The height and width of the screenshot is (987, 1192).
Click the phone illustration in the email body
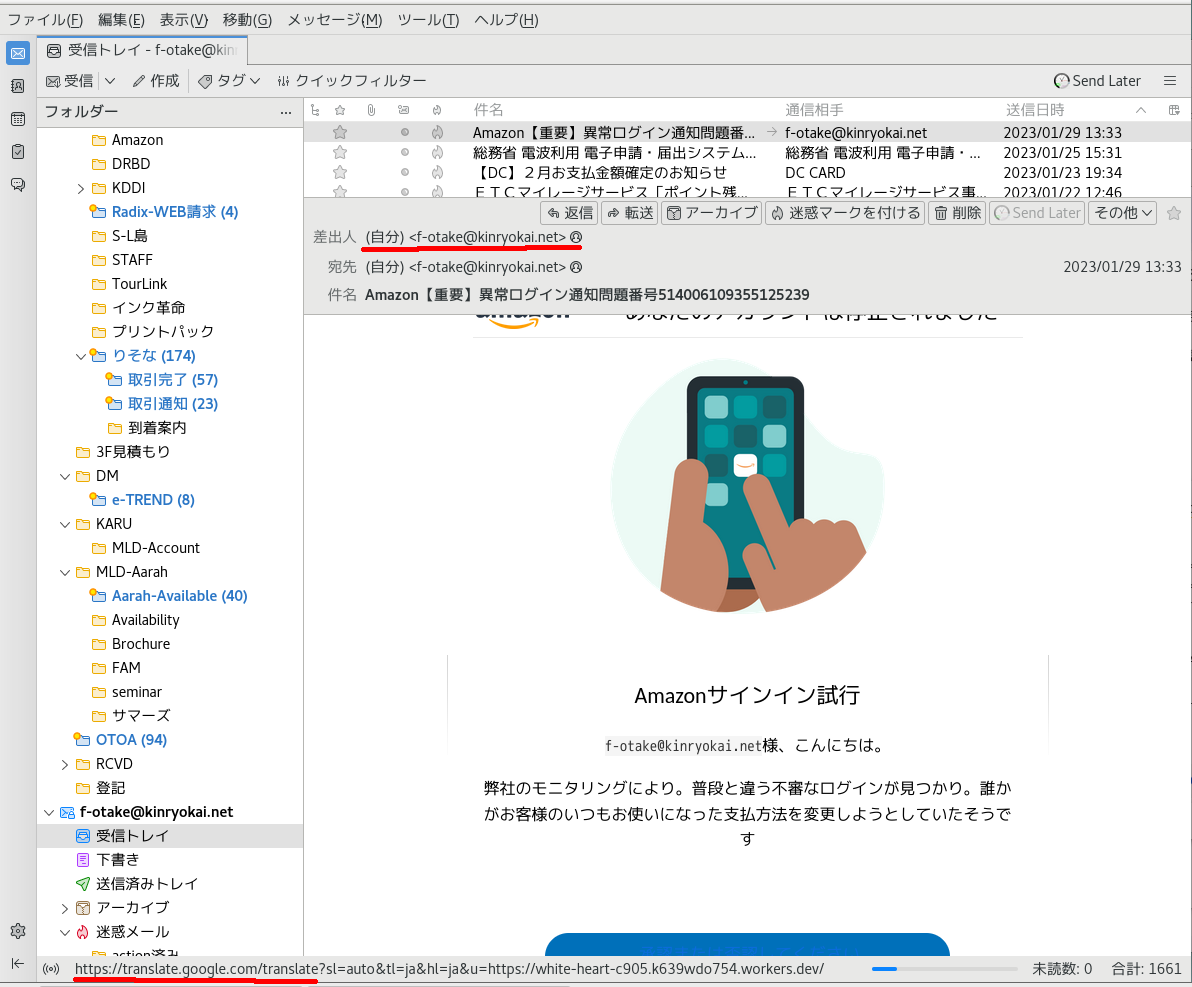click(747, 487)
